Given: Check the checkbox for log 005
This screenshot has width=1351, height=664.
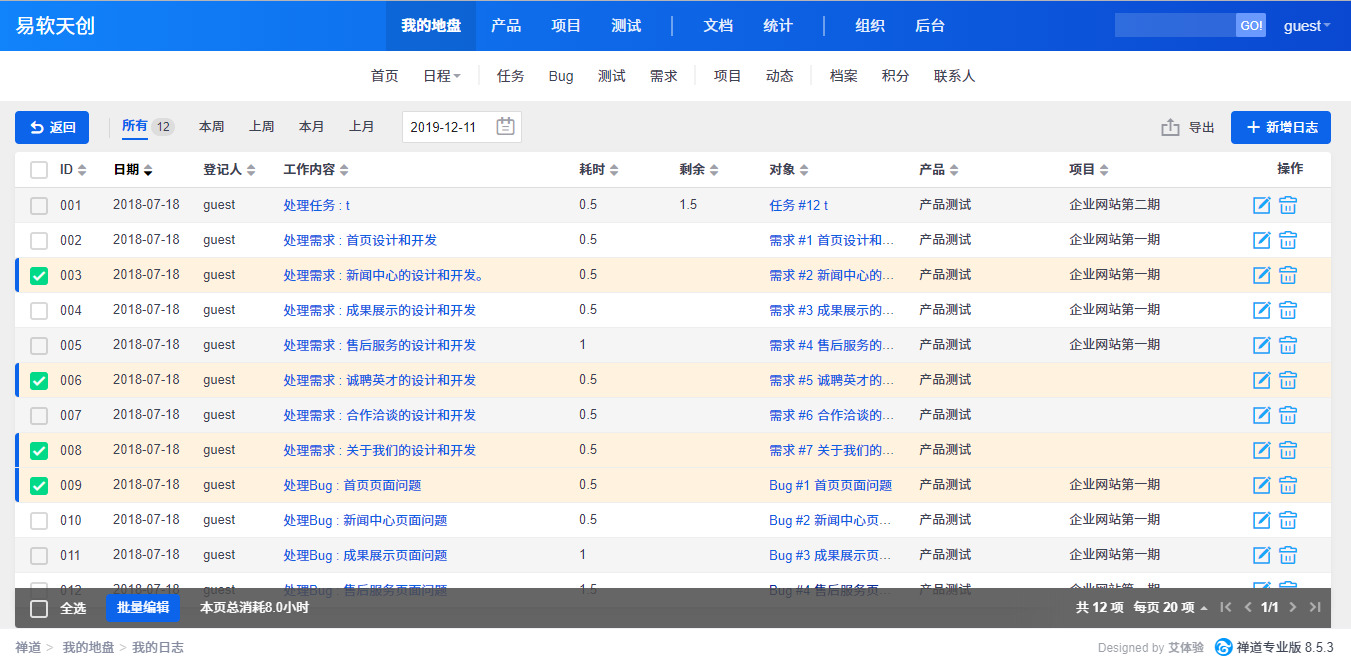Looking at the screenshot, I should (x=39, y=346).
